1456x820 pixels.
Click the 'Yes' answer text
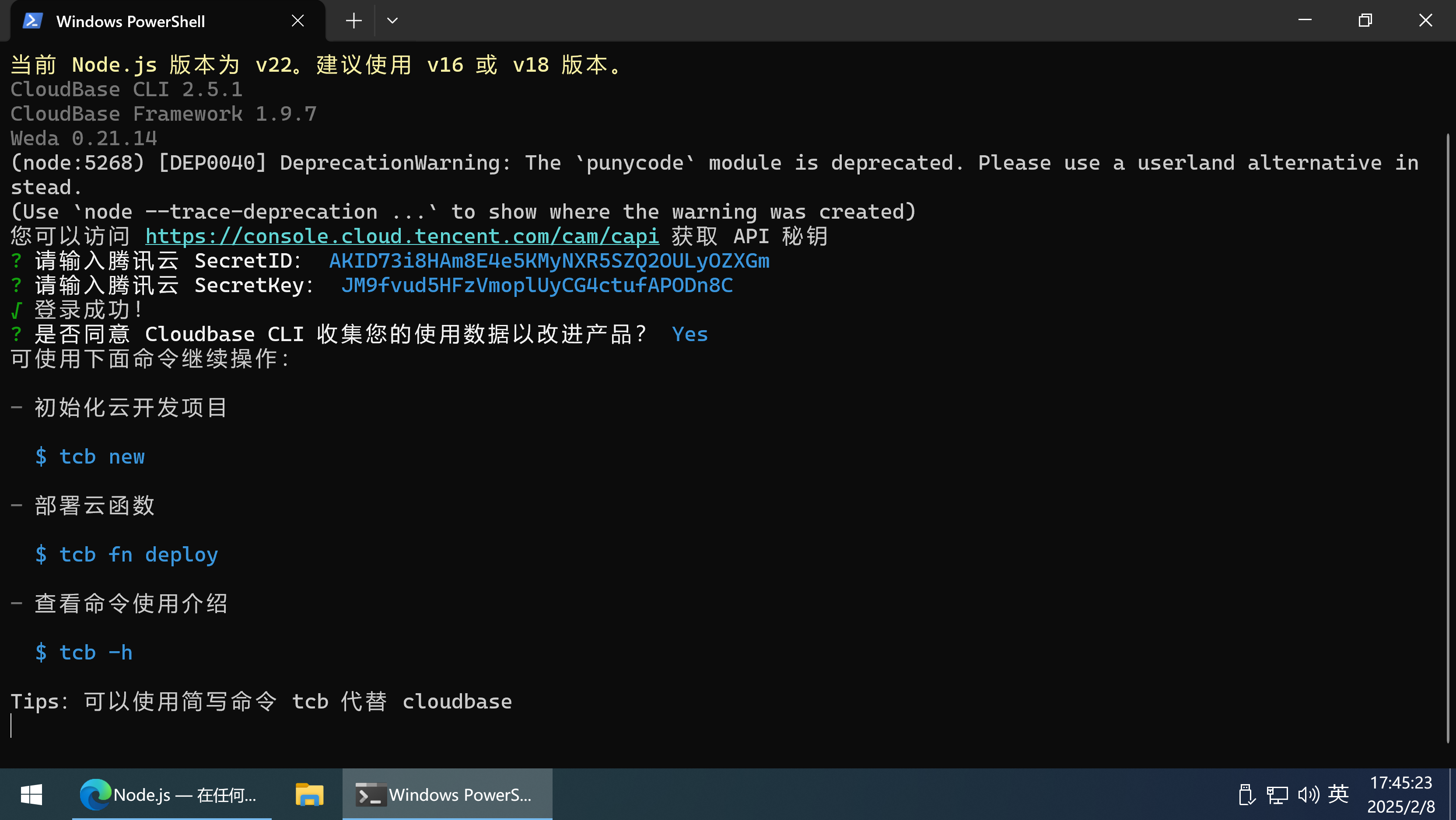point(689,335)
